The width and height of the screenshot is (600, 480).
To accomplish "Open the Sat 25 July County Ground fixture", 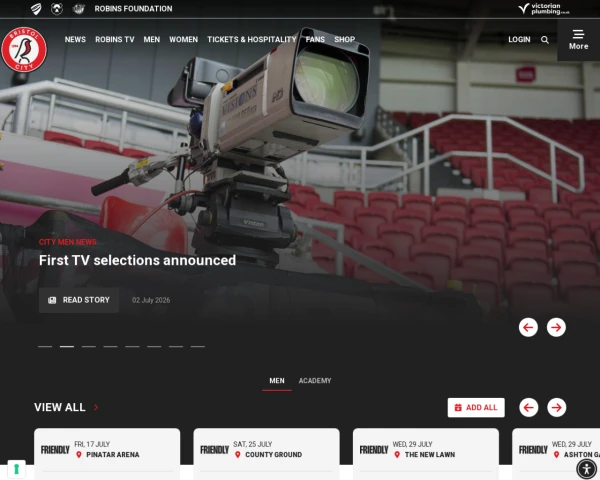I will pyautogui.click(x=266, y=454).
